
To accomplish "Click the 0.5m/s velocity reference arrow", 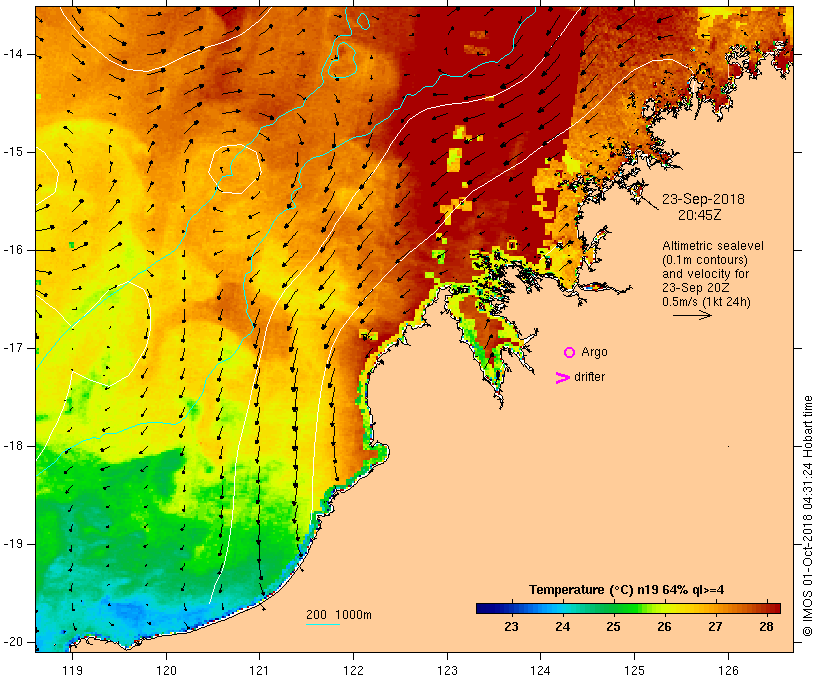I will [x=692, y=315].
